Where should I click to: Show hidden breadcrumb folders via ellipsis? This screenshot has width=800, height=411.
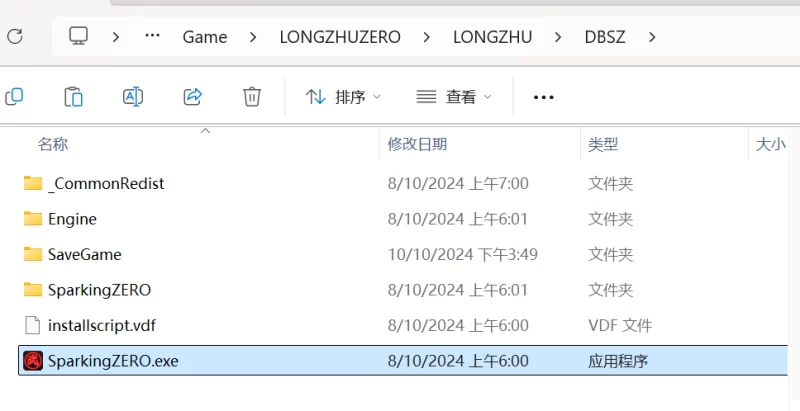pyautogui.click(x=152, y=36)
